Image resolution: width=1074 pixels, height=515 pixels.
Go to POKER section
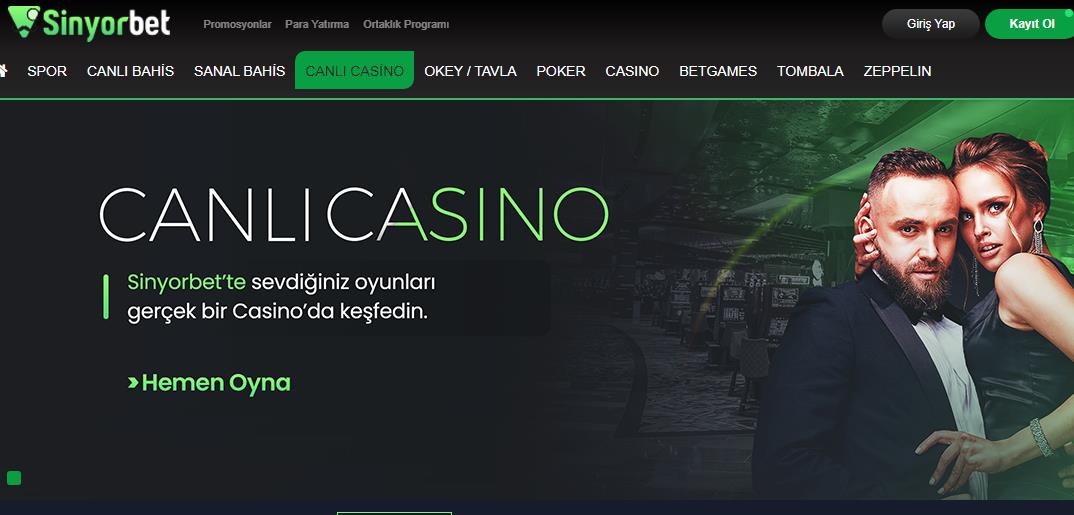click(561, 71)
